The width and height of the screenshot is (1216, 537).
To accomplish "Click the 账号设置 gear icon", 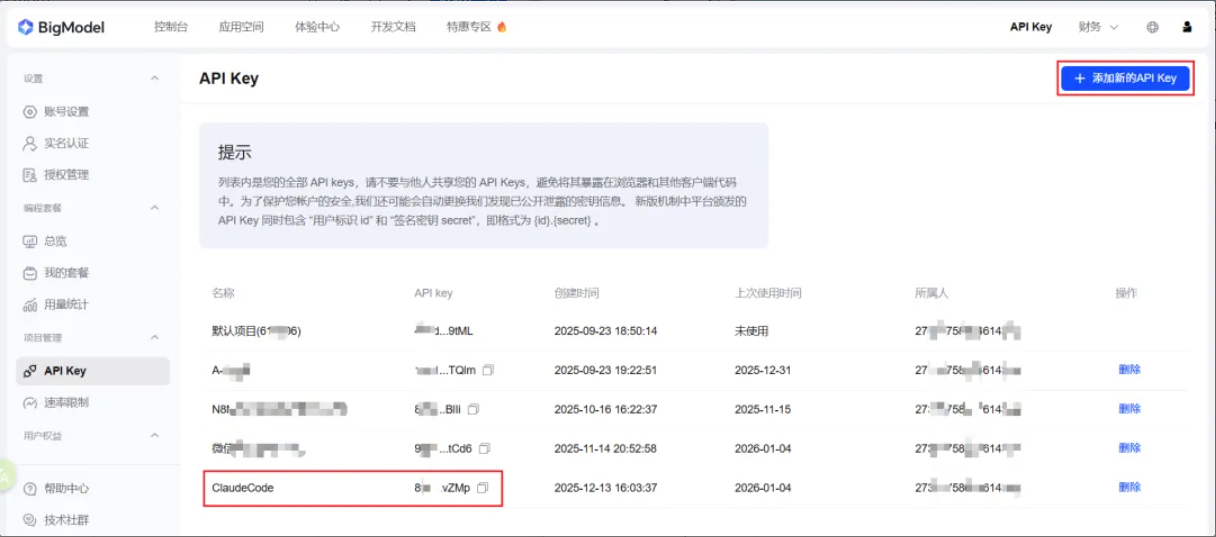I will click(30, 111).
